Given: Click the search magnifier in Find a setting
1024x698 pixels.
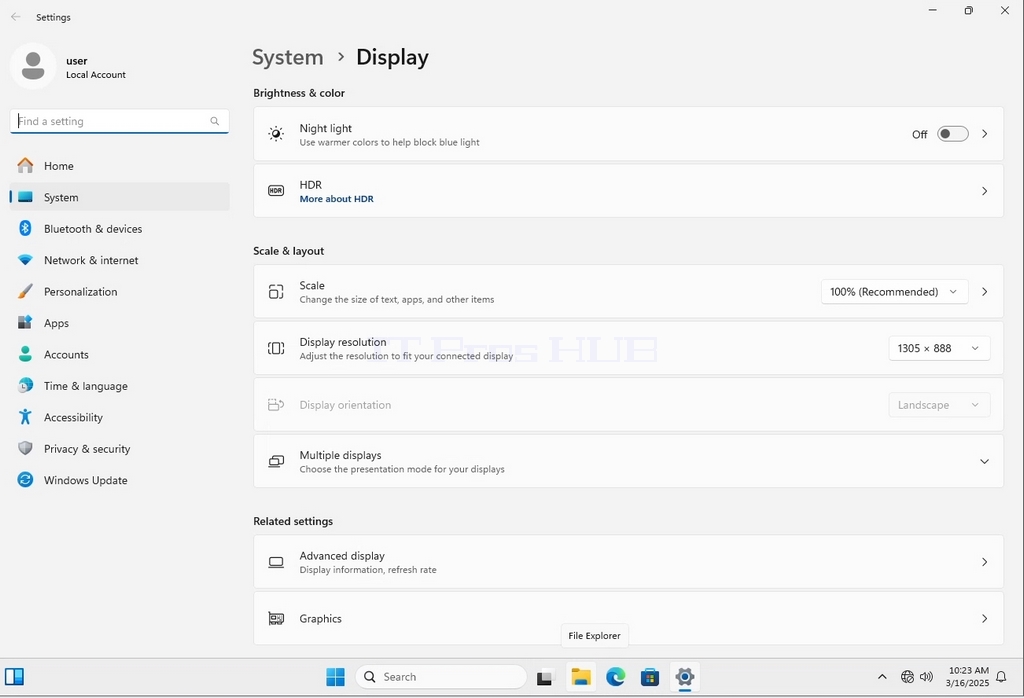Looking at the screenshot, I should (214, 121).
